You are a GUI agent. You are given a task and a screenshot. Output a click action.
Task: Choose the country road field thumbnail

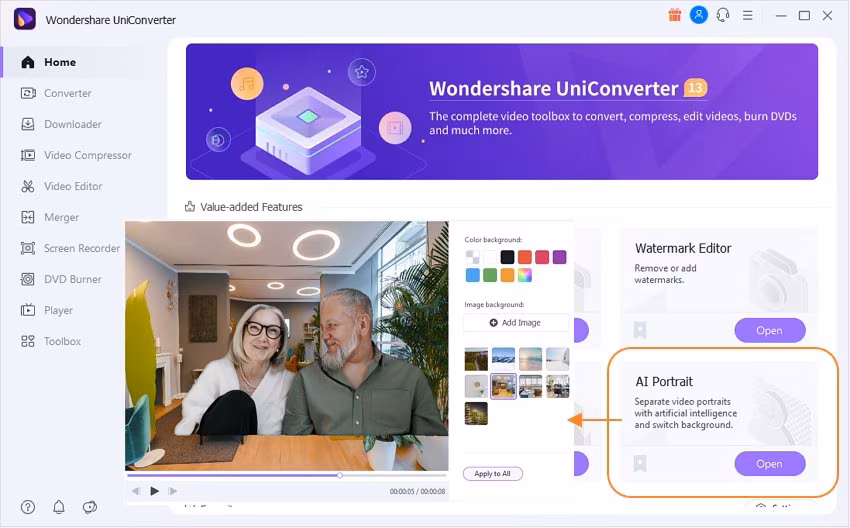pos(476,359)
